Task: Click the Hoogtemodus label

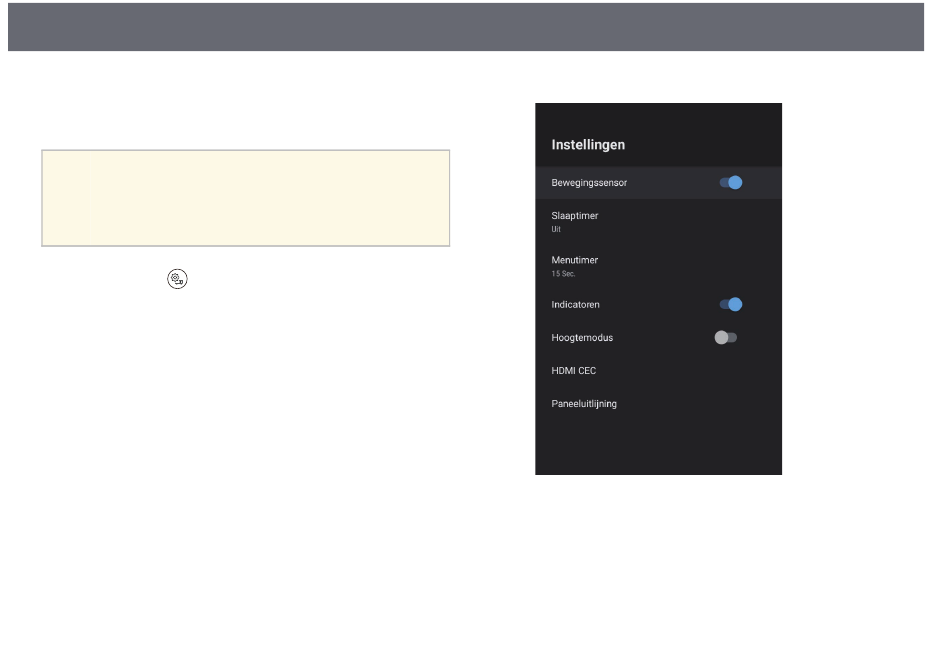Action: tap(582, 338)
